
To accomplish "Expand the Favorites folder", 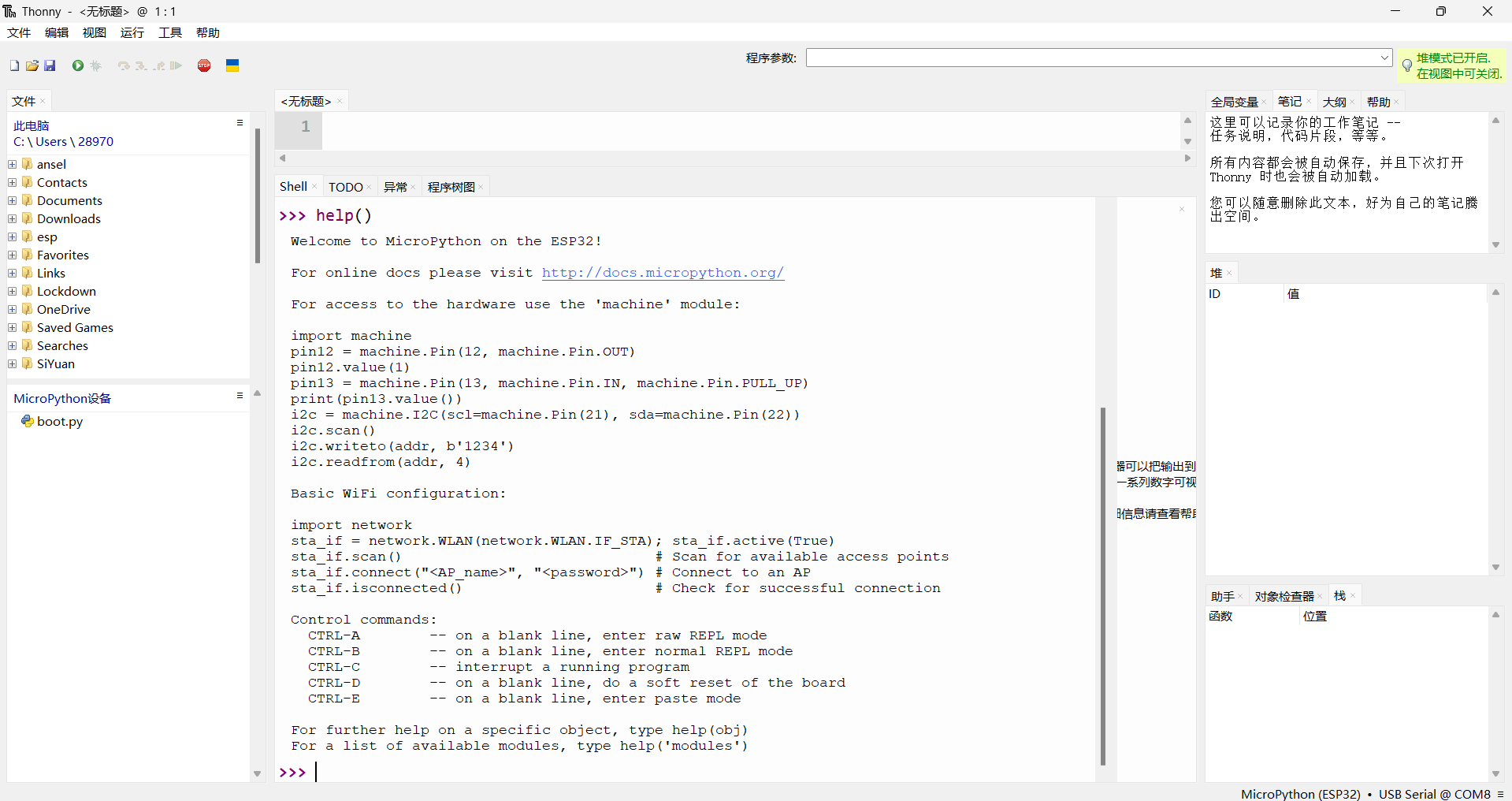I will click(x=13, y=255).
